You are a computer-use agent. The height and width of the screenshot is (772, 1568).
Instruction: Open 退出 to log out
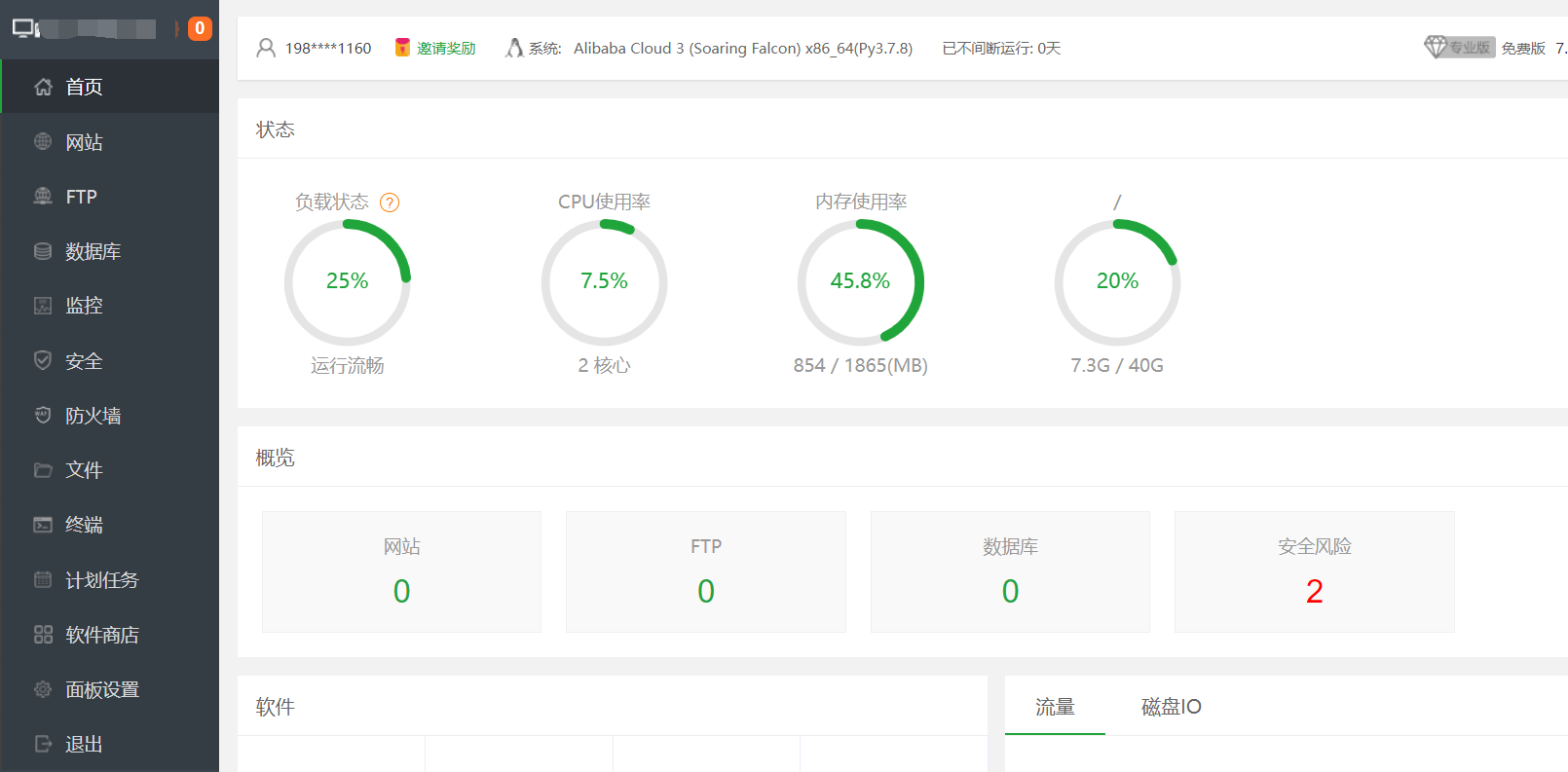click(109, 744)
